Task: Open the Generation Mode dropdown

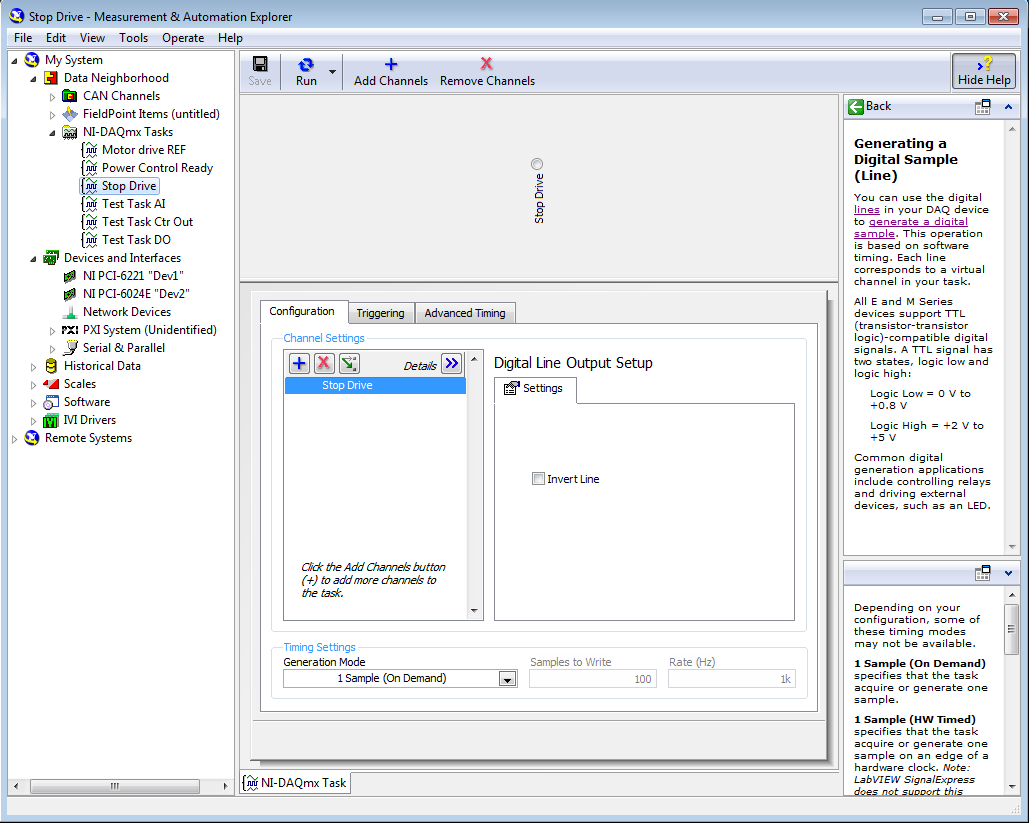Action: [507, 679]
